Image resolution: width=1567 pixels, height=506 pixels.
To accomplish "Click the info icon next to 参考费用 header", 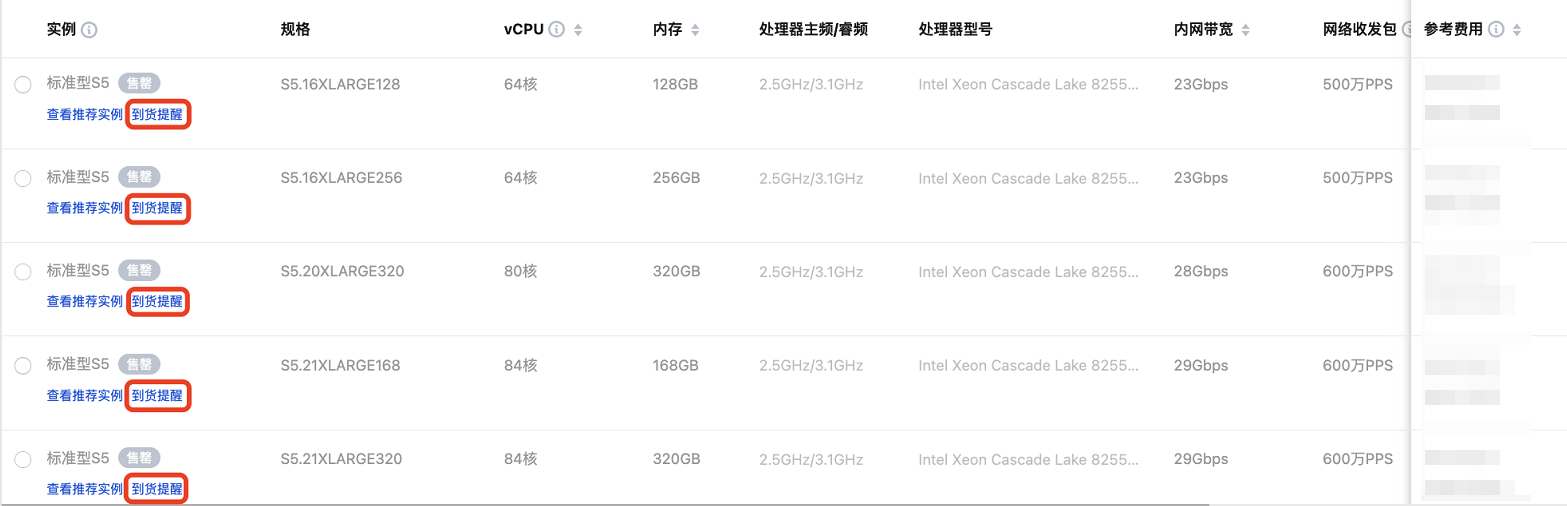I will coord(1496,30).
